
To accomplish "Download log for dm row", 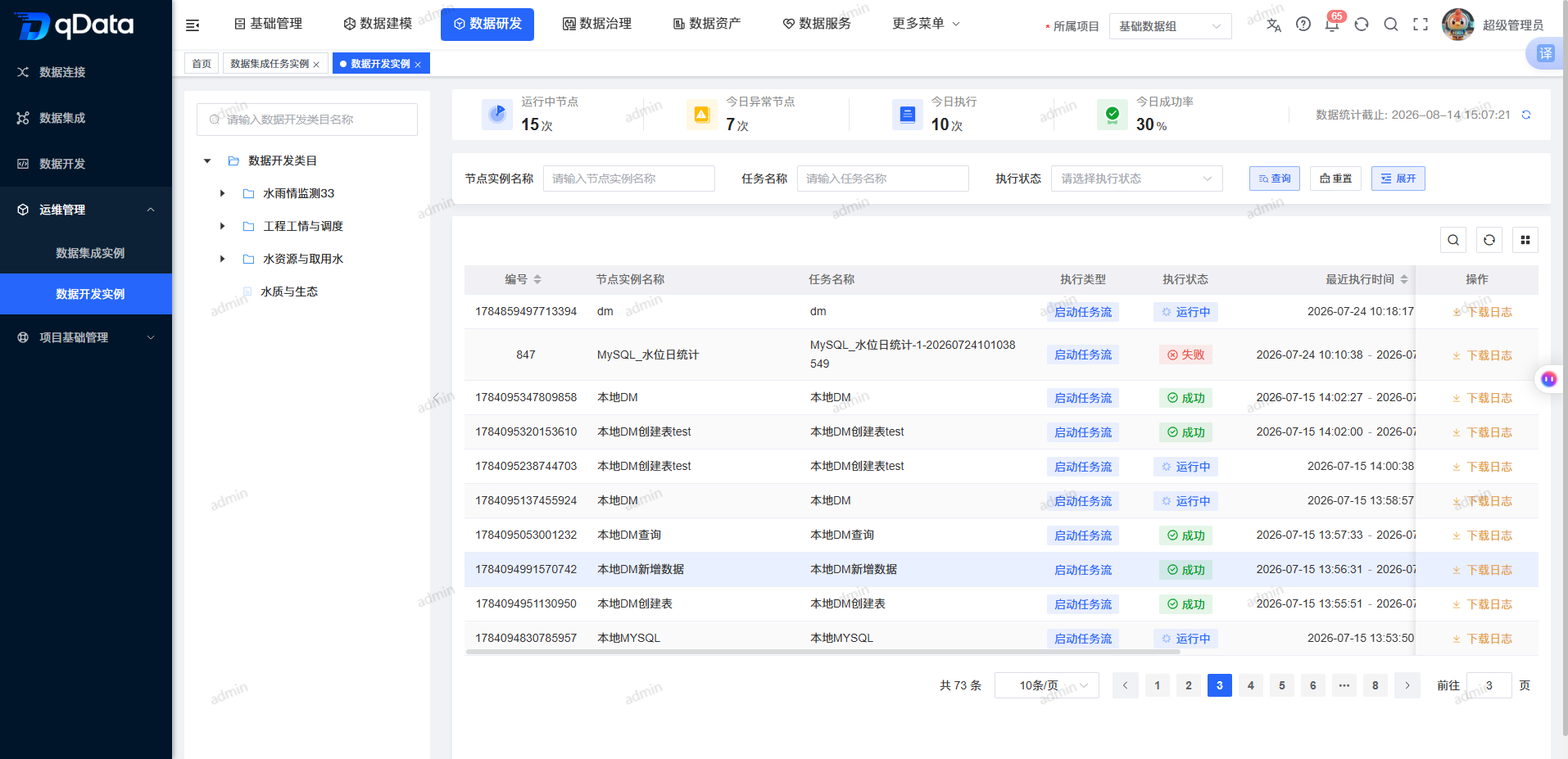I will click(1482, 312).
